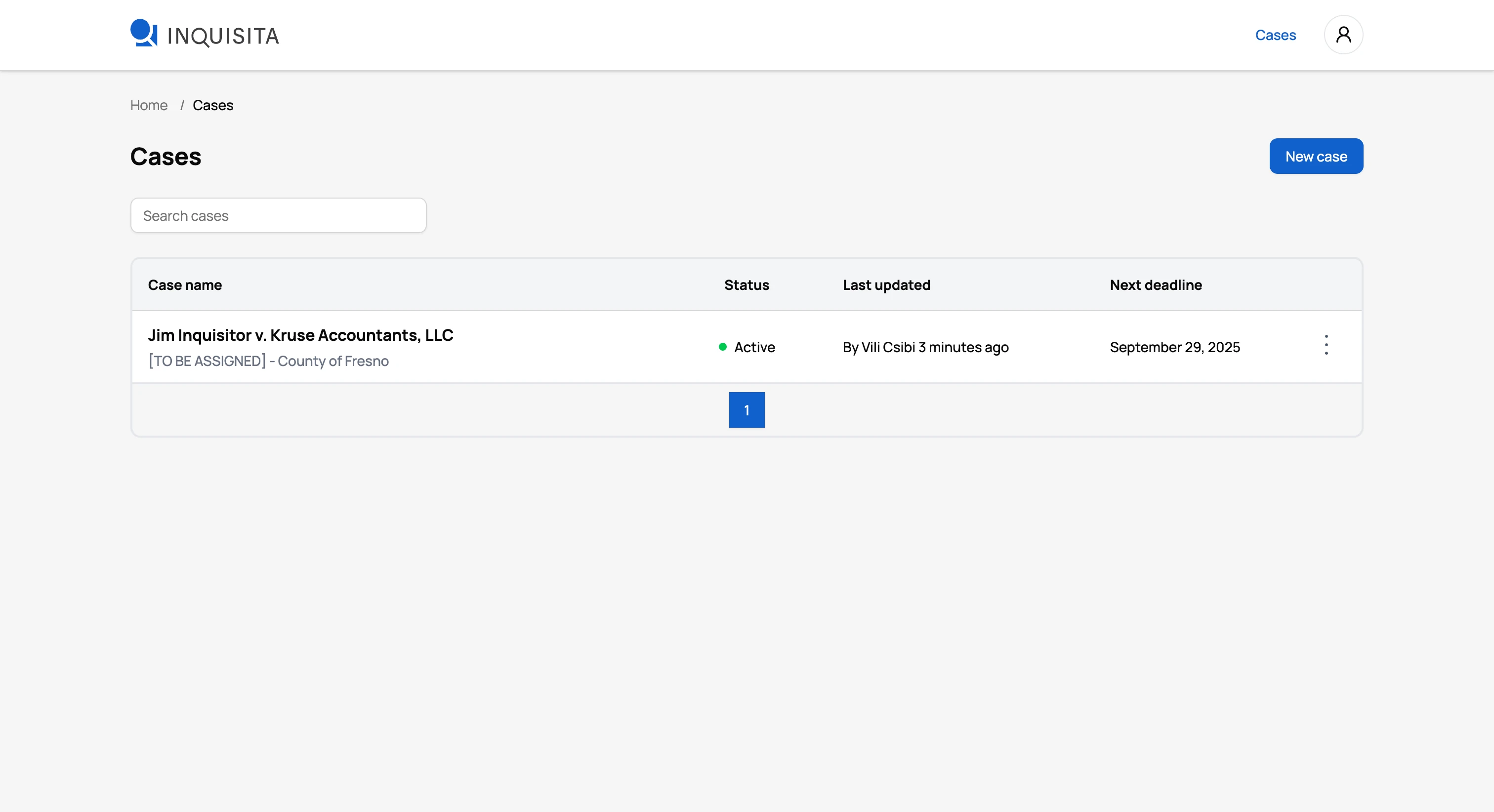1494x812 pixels.
Task: Click the Active status label
Action: tap(754, 347)
